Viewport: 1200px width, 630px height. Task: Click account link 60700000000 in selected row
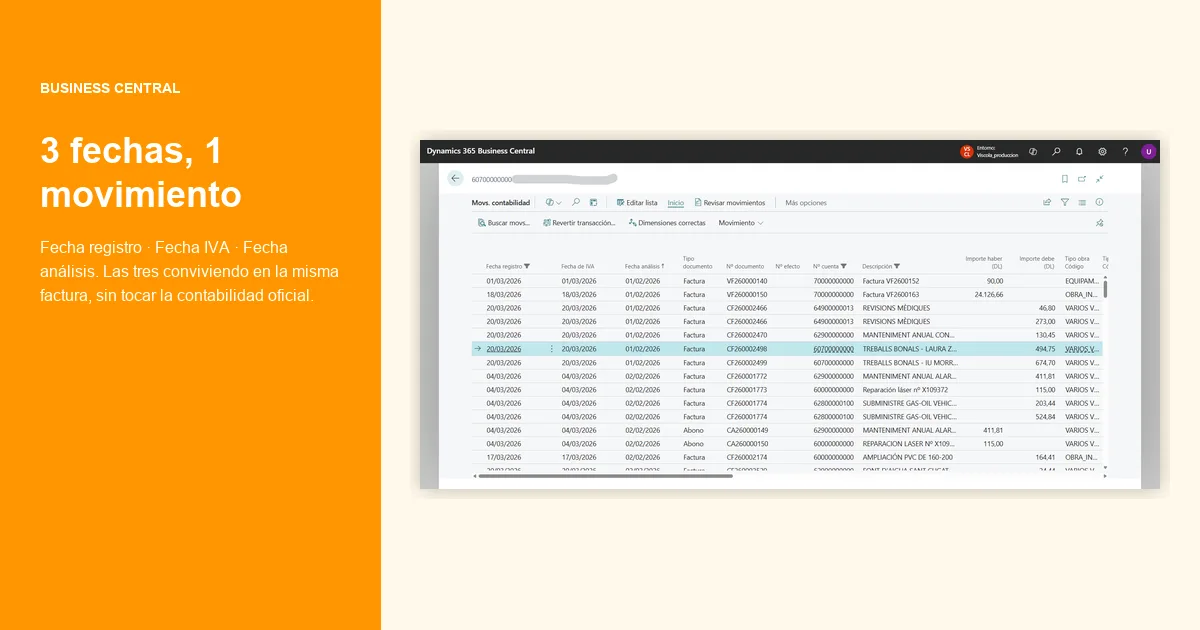pyautogui.click(x=833, y=349)
